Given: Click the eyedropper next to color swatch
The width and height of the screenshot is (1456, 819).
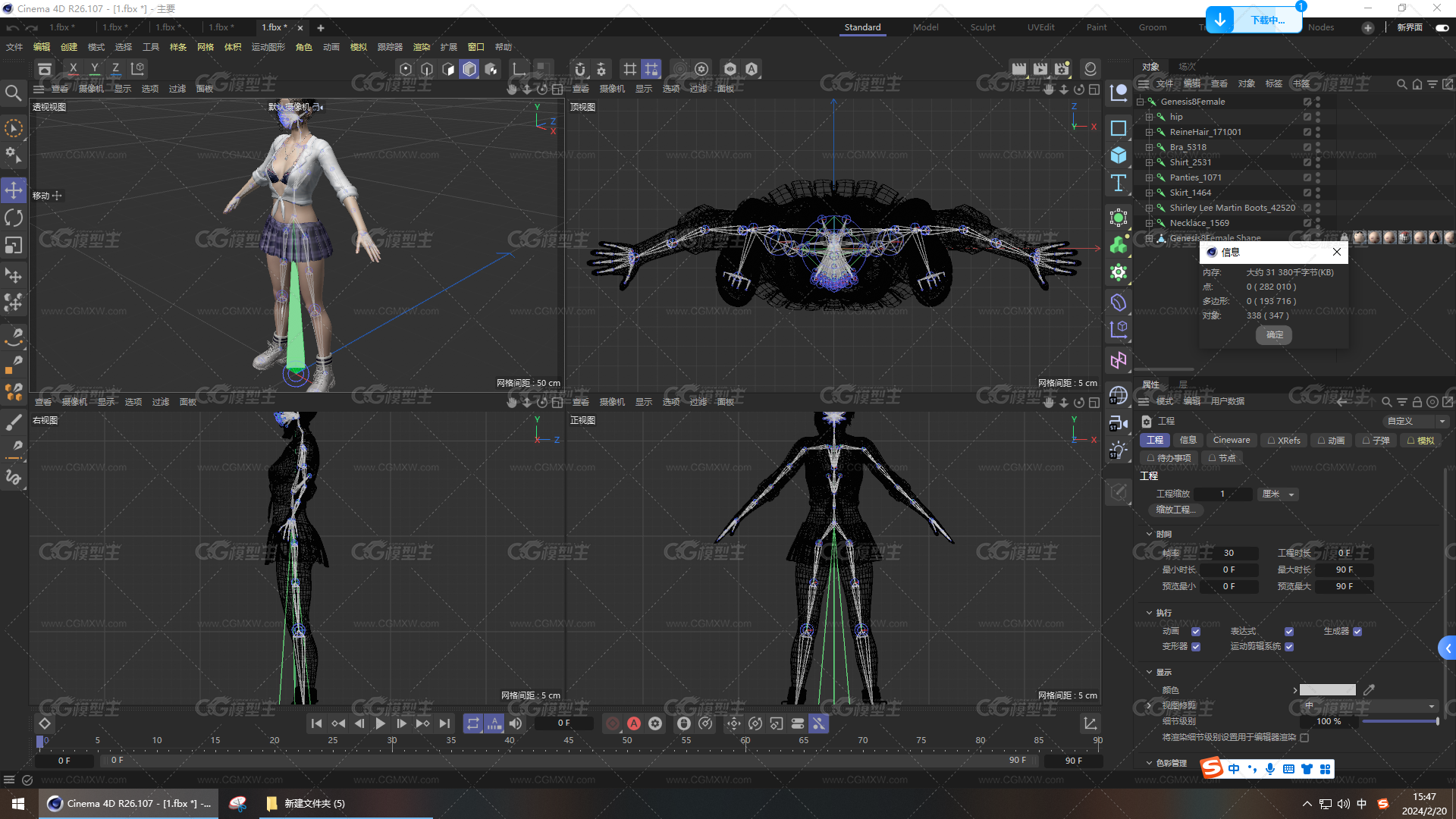Looking at the screenshot, I should 1369,690.
